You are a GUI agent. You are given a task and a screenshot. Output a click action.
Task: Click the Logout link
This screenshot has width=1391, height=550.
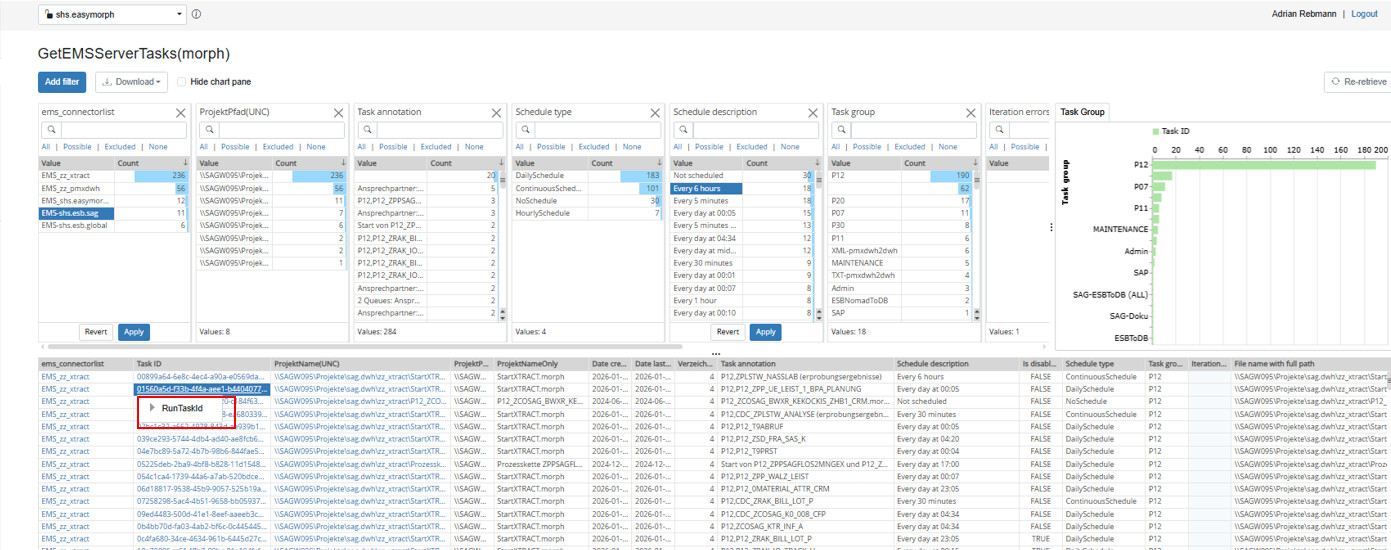point(1364,14)
